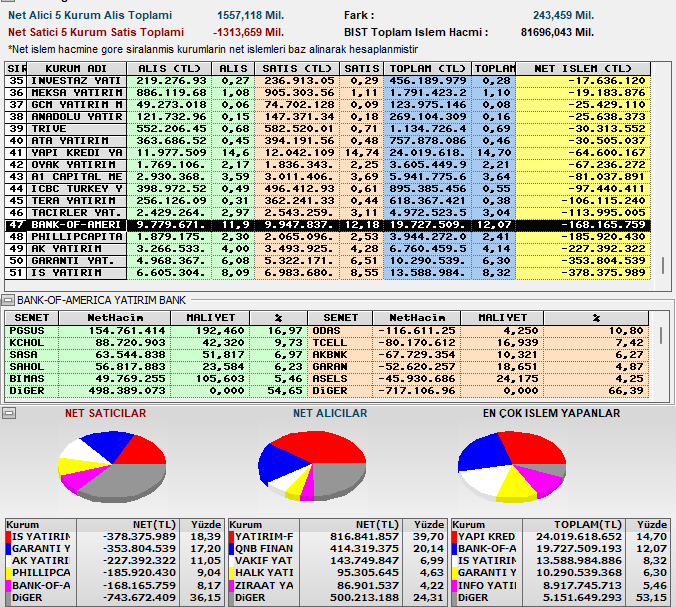
Task: Click YATIRIM-F row in net buyers legend
Action: 337,537
